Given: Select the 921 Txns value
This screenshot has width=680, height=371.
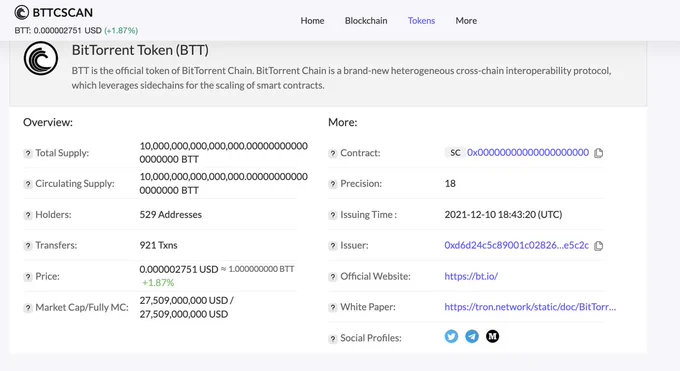Looking at the screenshot, I should (158, 245).
